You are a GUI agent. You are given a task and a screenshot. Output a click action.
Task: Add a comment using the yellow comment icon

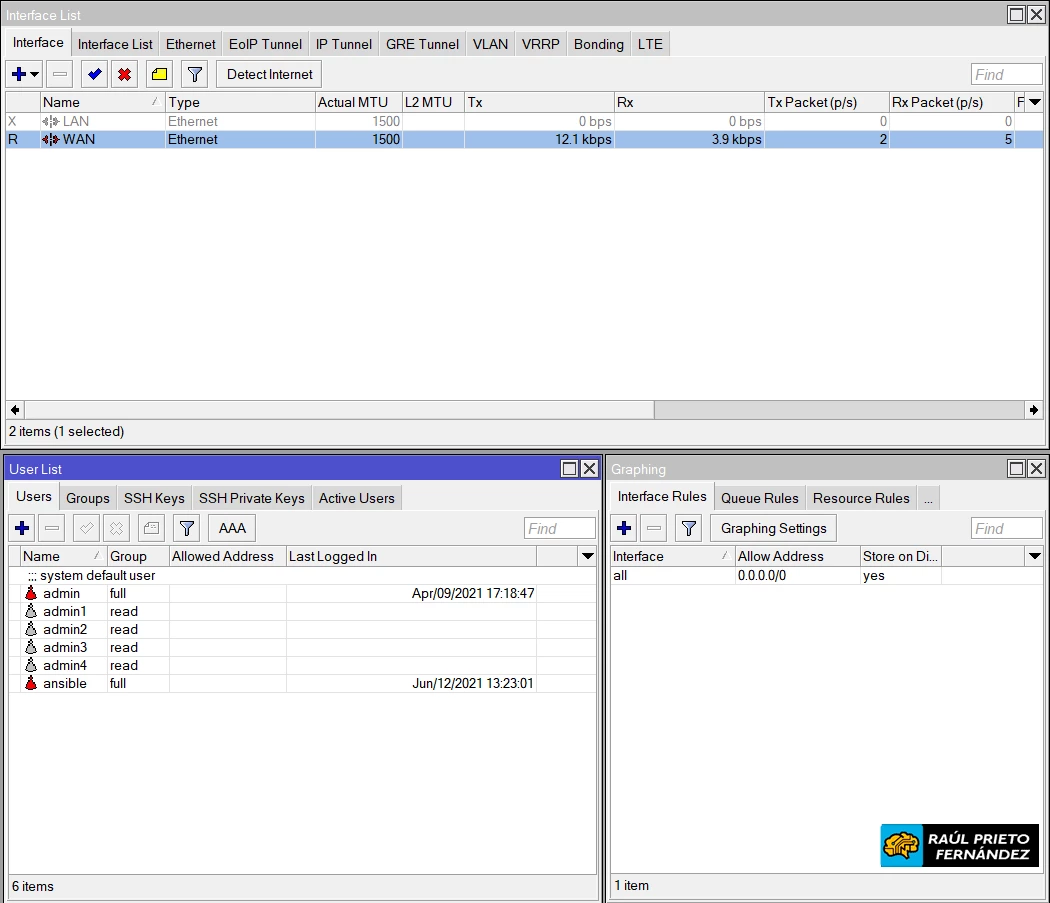click(158, 74)
